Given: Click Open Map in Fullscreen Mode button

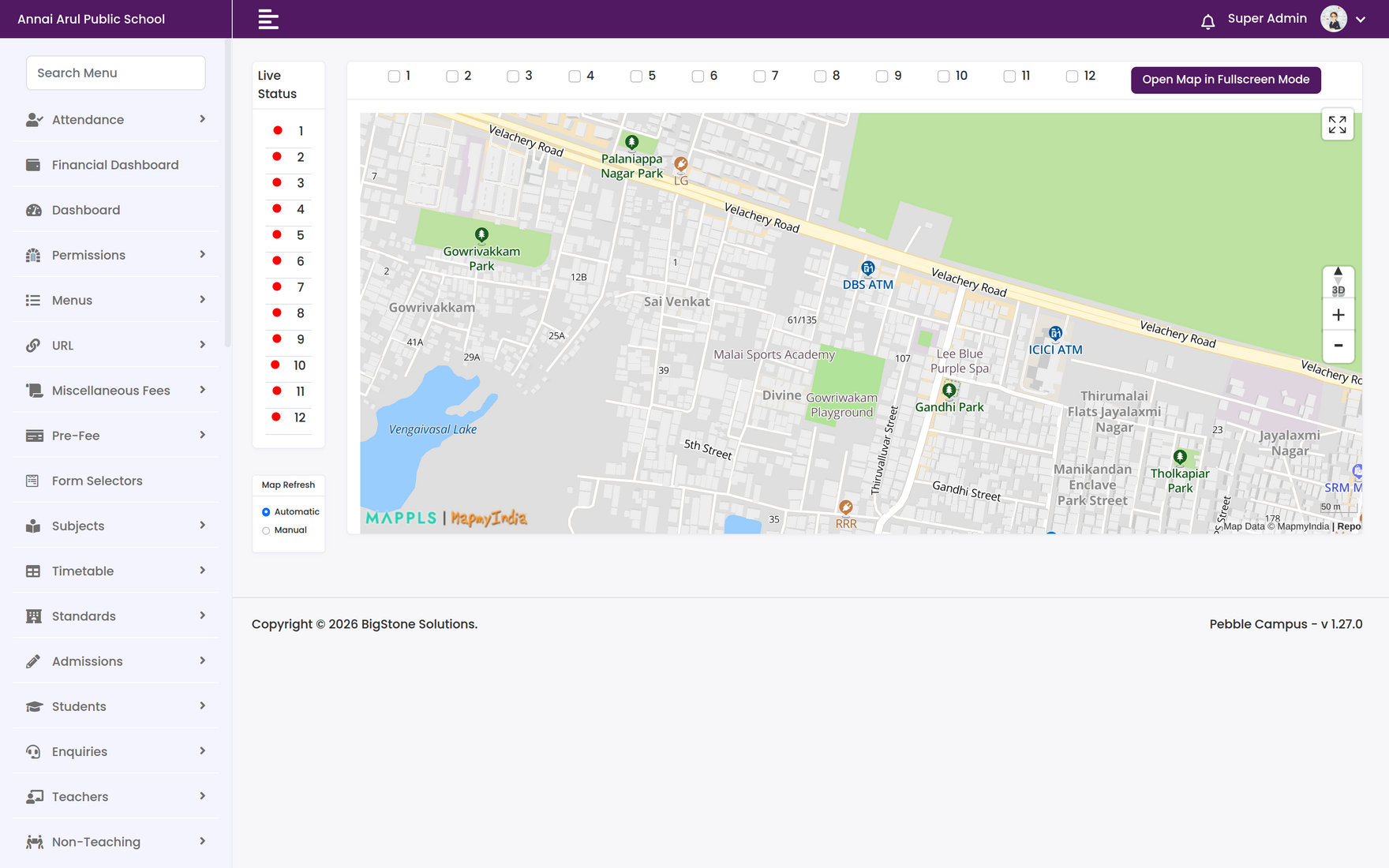Looking at the screenshot, I should click(1226, 80).
